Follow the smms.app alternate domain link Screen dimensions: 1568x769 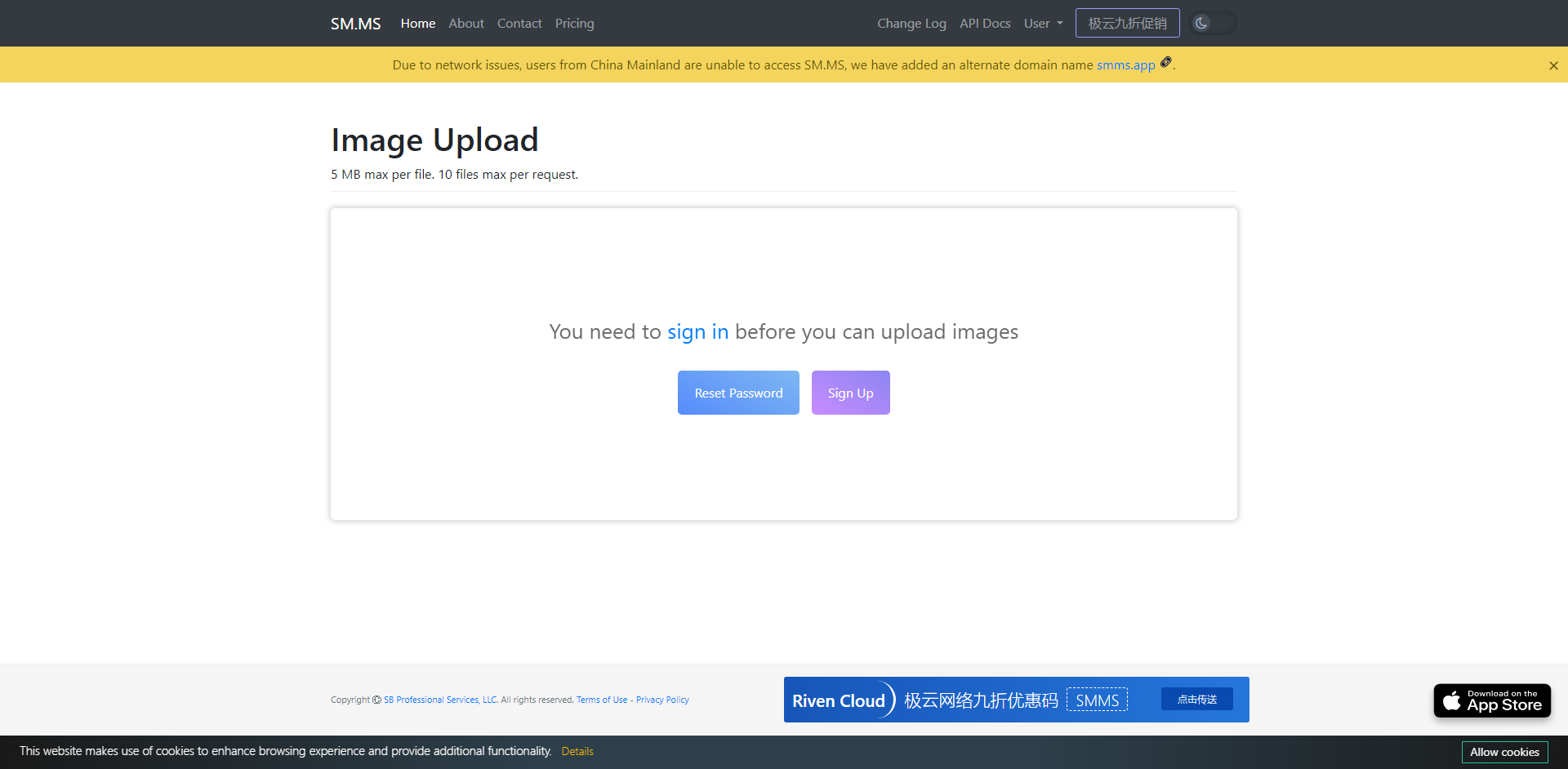(1125, 65)
